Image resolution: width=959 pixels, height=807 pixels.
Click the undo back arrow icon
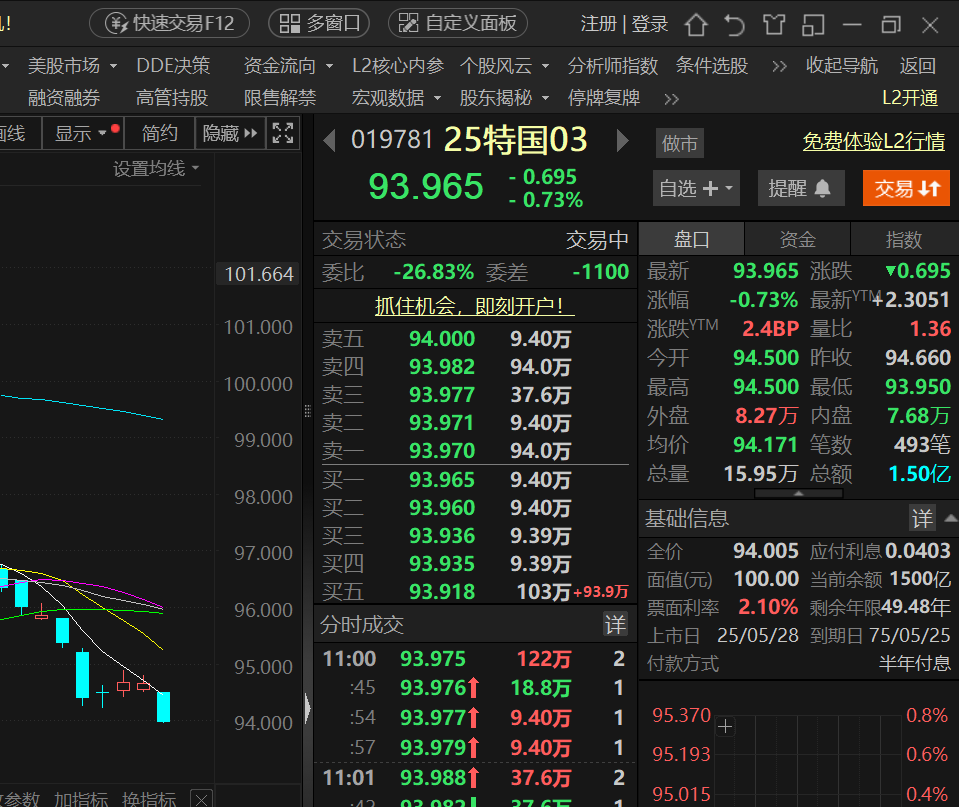[735, 24]
